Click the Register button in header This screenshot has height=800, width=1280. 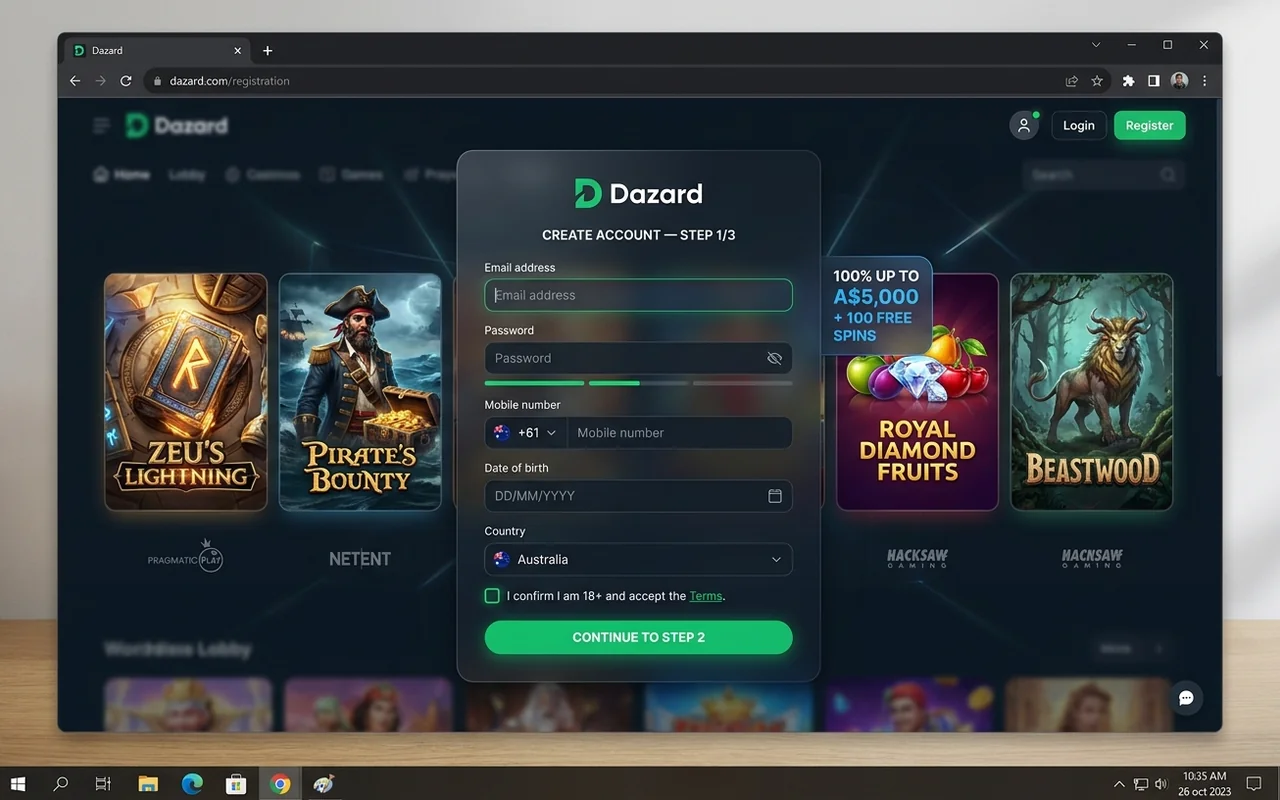[x=1150, y=126]
